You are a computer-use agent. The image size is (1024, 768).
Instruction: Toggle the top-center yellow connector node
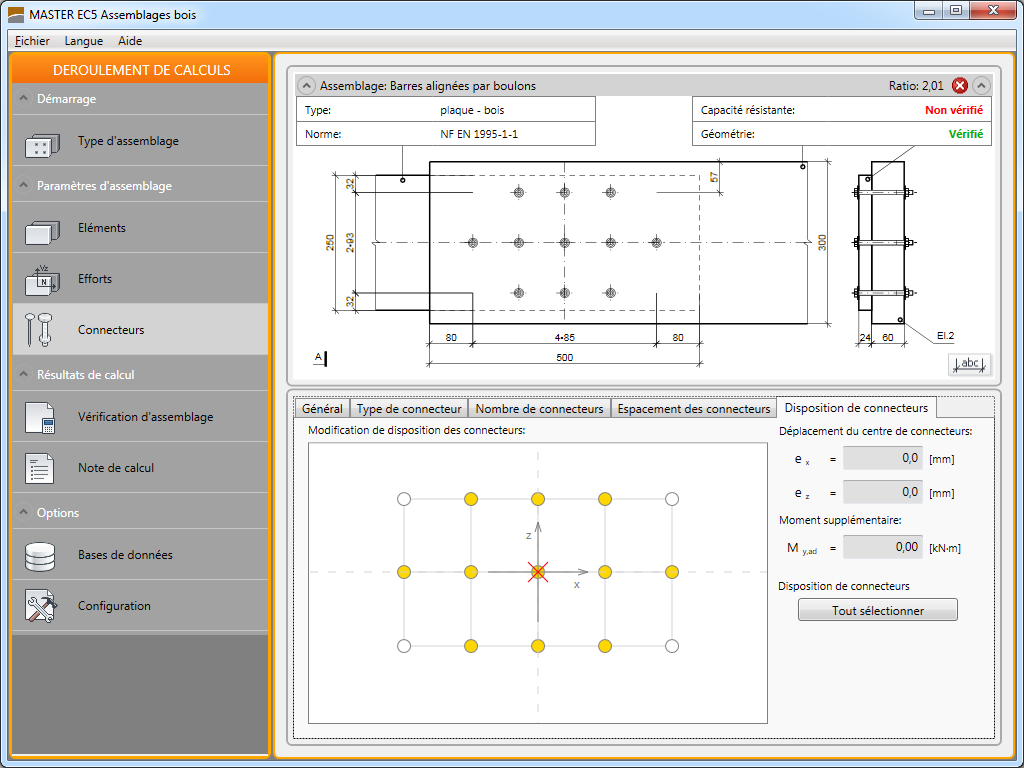tap(537, 500)
